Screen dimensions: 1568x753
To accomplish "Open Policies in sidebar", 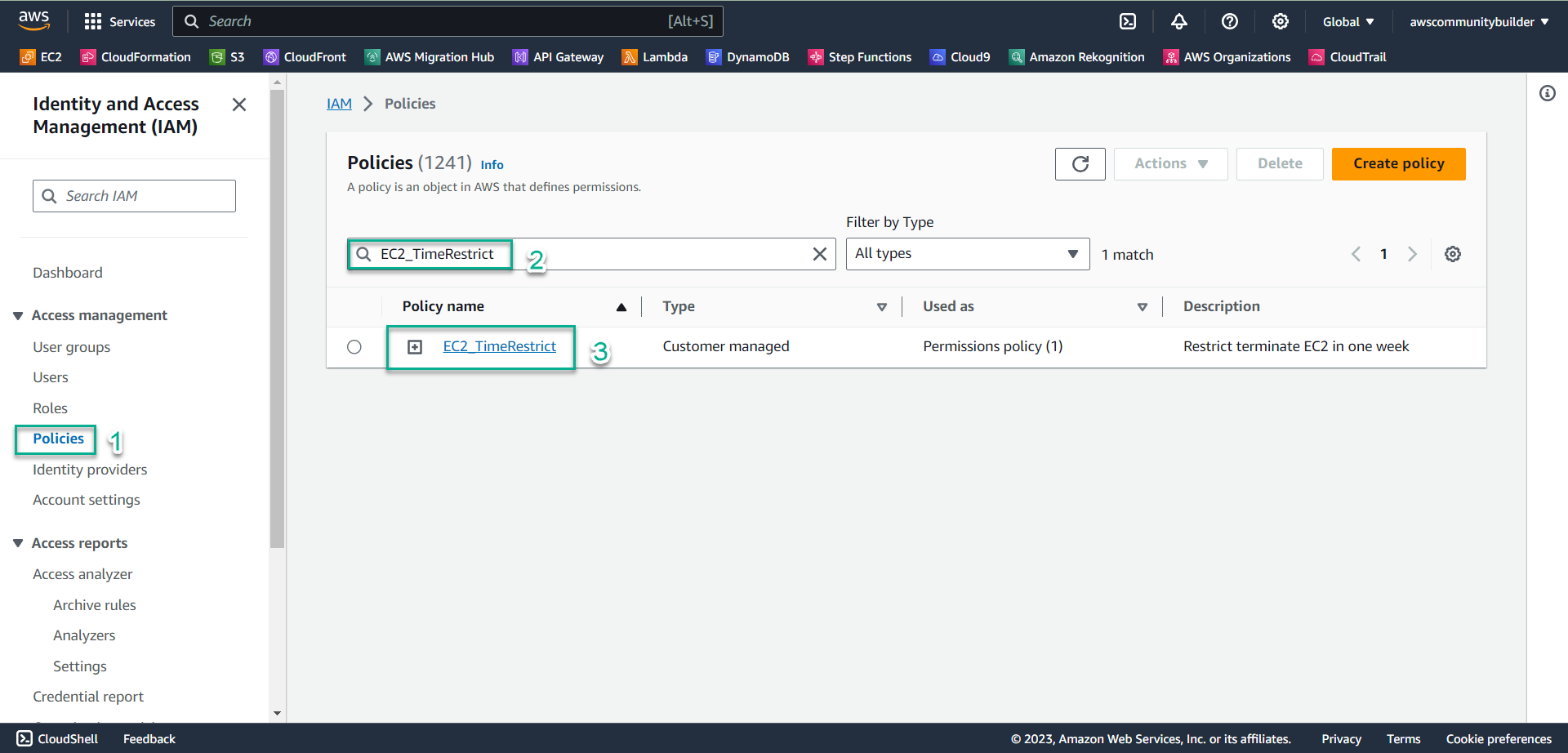I will click(x=58, y=439).
